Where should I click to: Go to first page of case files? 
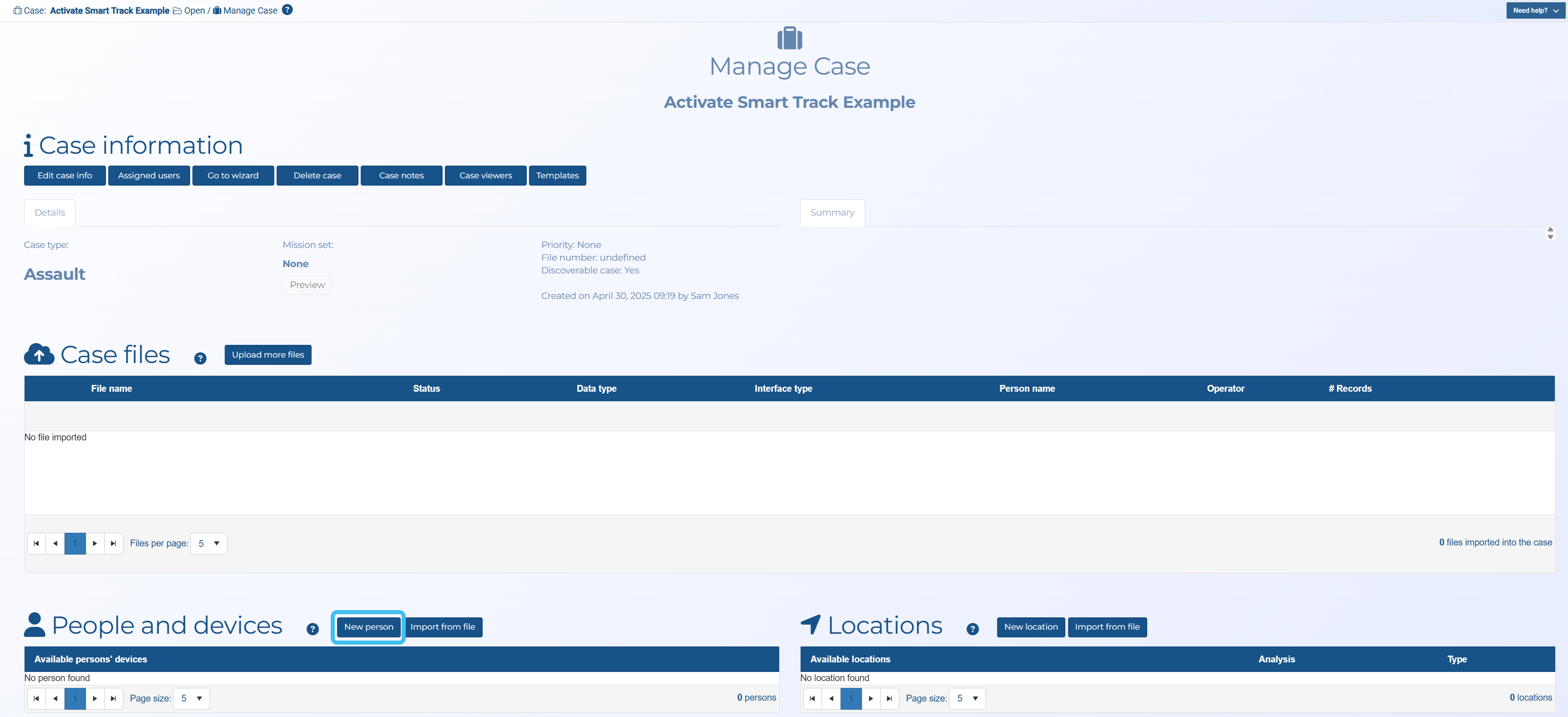[36, 543]
